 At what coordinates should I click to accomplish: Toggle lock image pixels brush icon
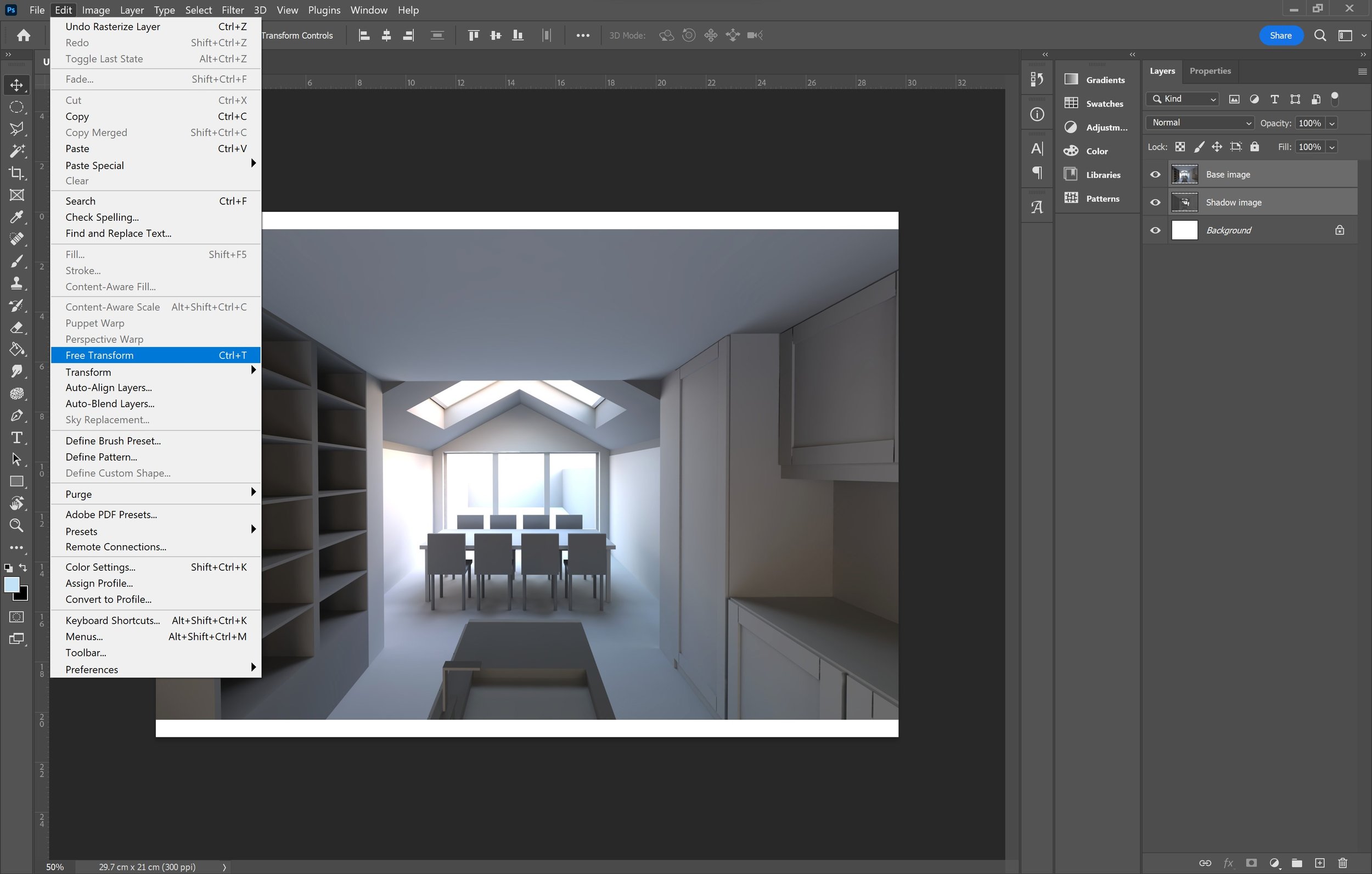point(1199,147)
